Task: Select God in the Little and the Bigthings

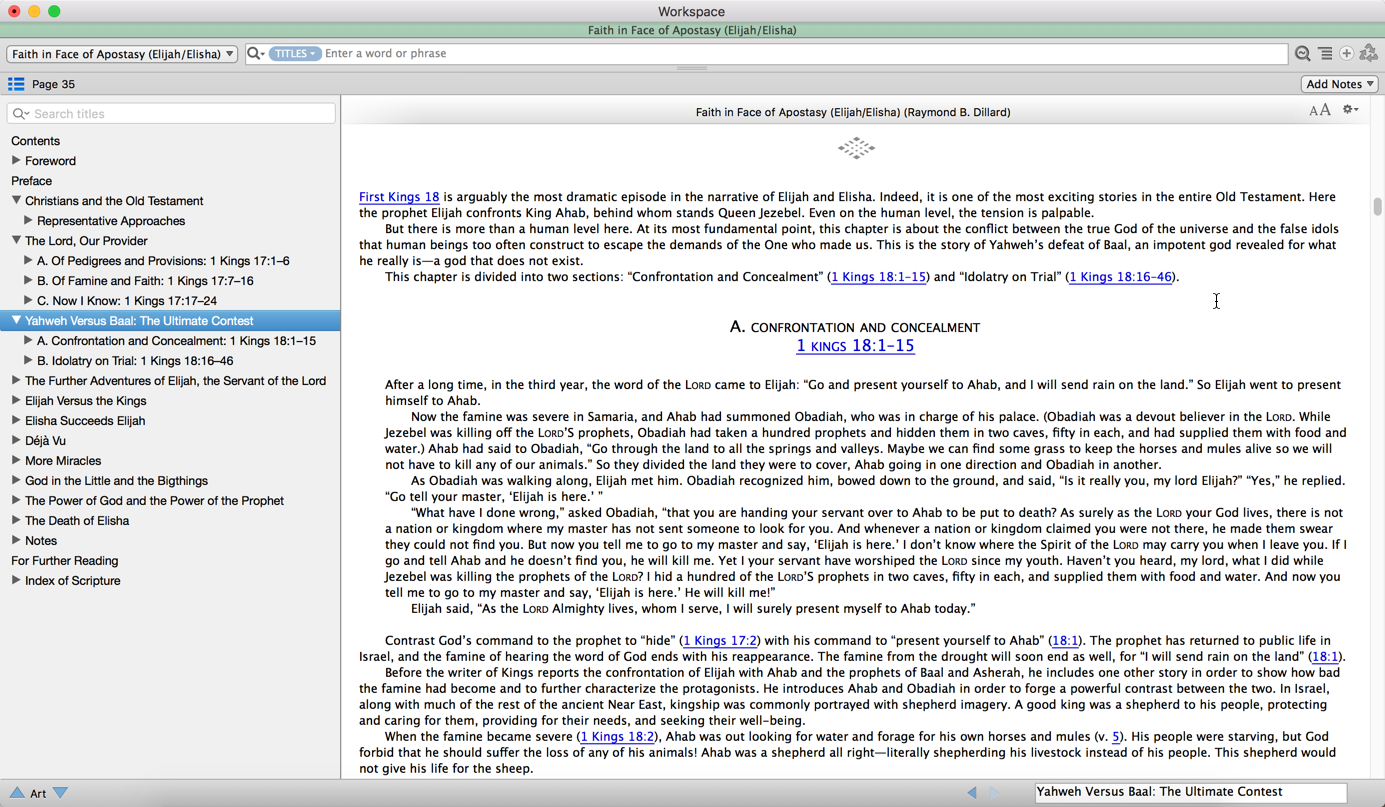Action: pos(116,481)
